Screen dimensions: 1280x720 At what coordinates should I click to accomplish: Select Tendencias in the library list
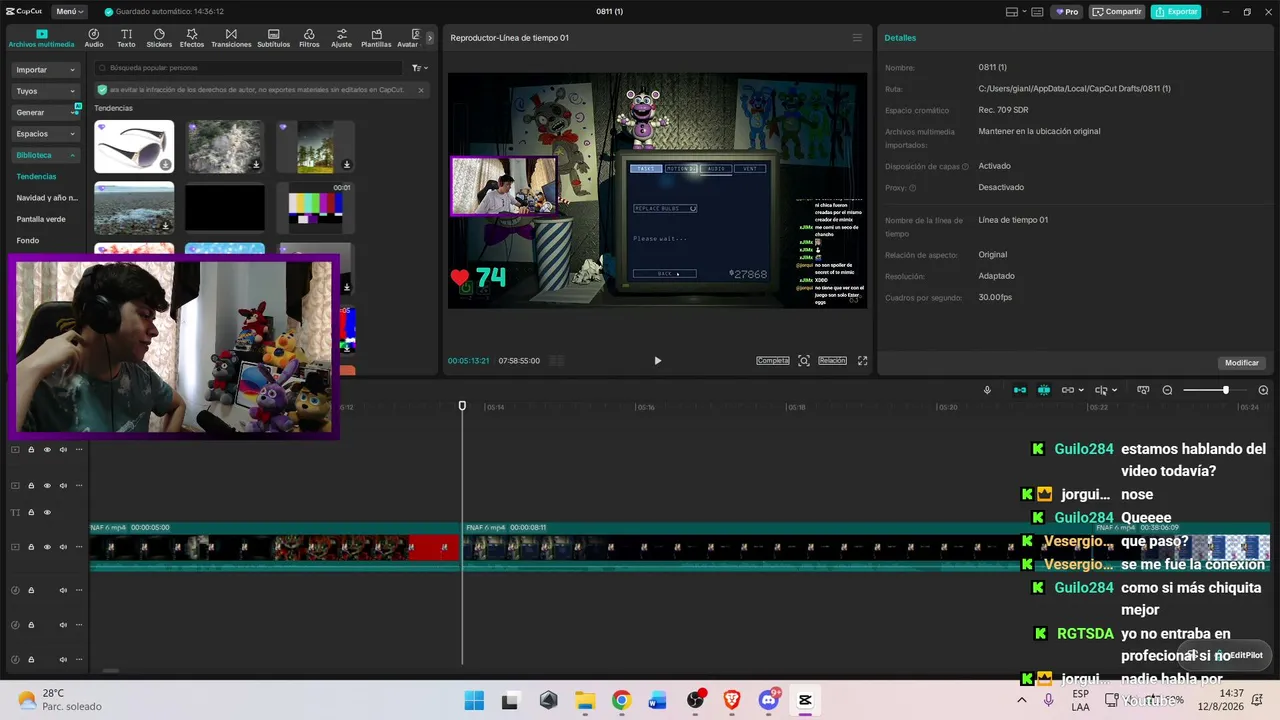coord(36,177)
